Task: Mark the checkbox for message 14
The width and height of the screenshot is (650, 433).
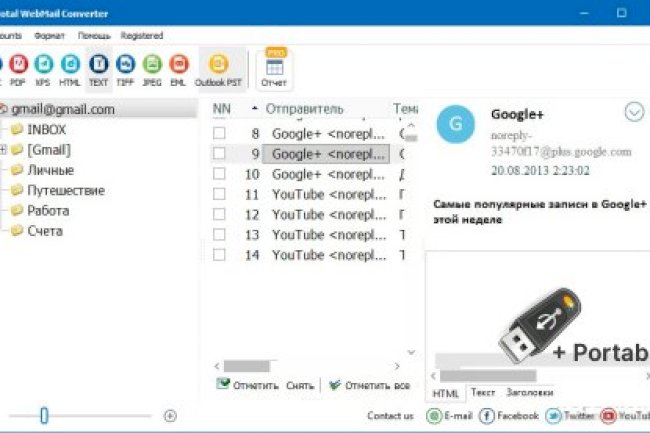Action: [x=220, y=255]
